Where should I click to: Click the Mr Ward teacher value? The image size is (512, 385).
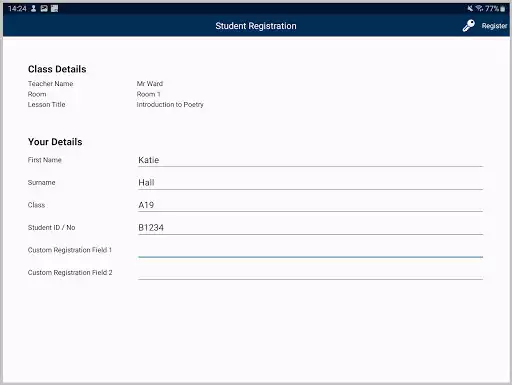point(150,84)
